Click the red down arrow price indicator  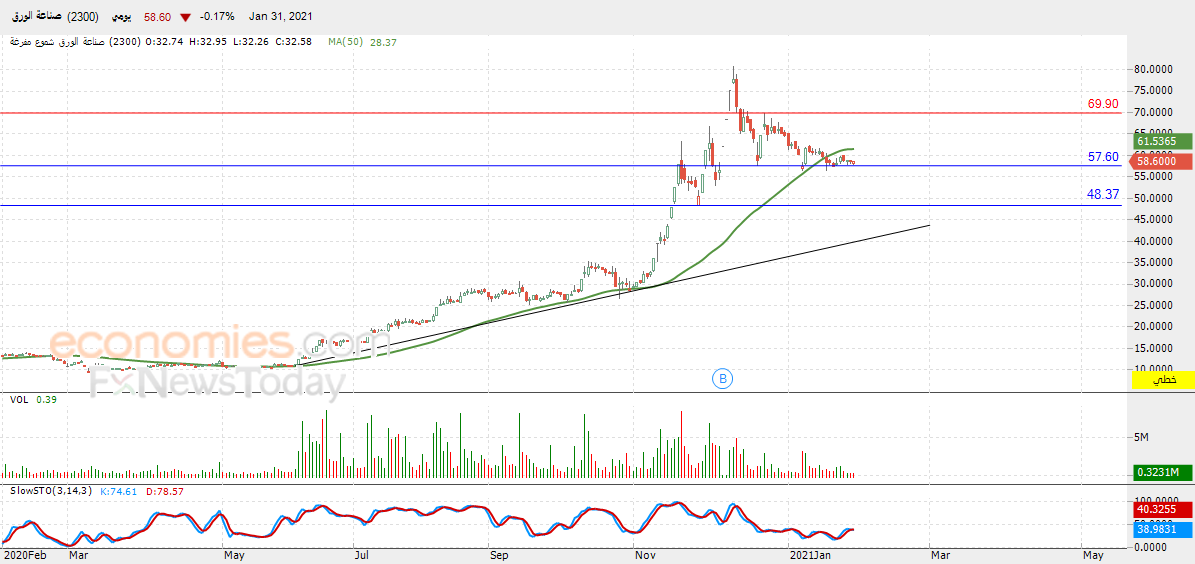(x=184, y=17)
